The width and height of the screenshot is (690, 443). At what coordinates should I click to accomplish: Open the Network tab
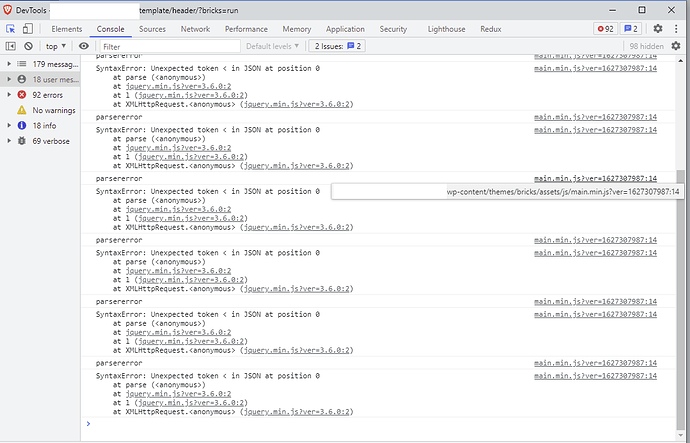click(195, 29)
